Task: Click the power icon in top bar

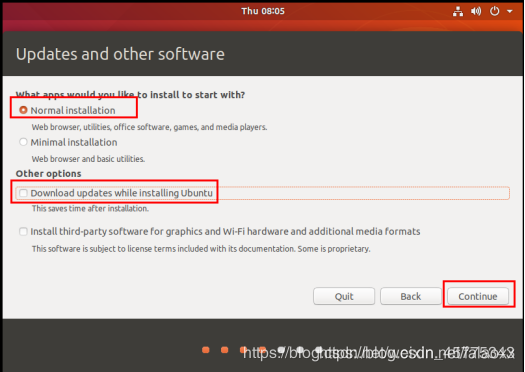Action: pyautogui.click(x=495, y=11)
